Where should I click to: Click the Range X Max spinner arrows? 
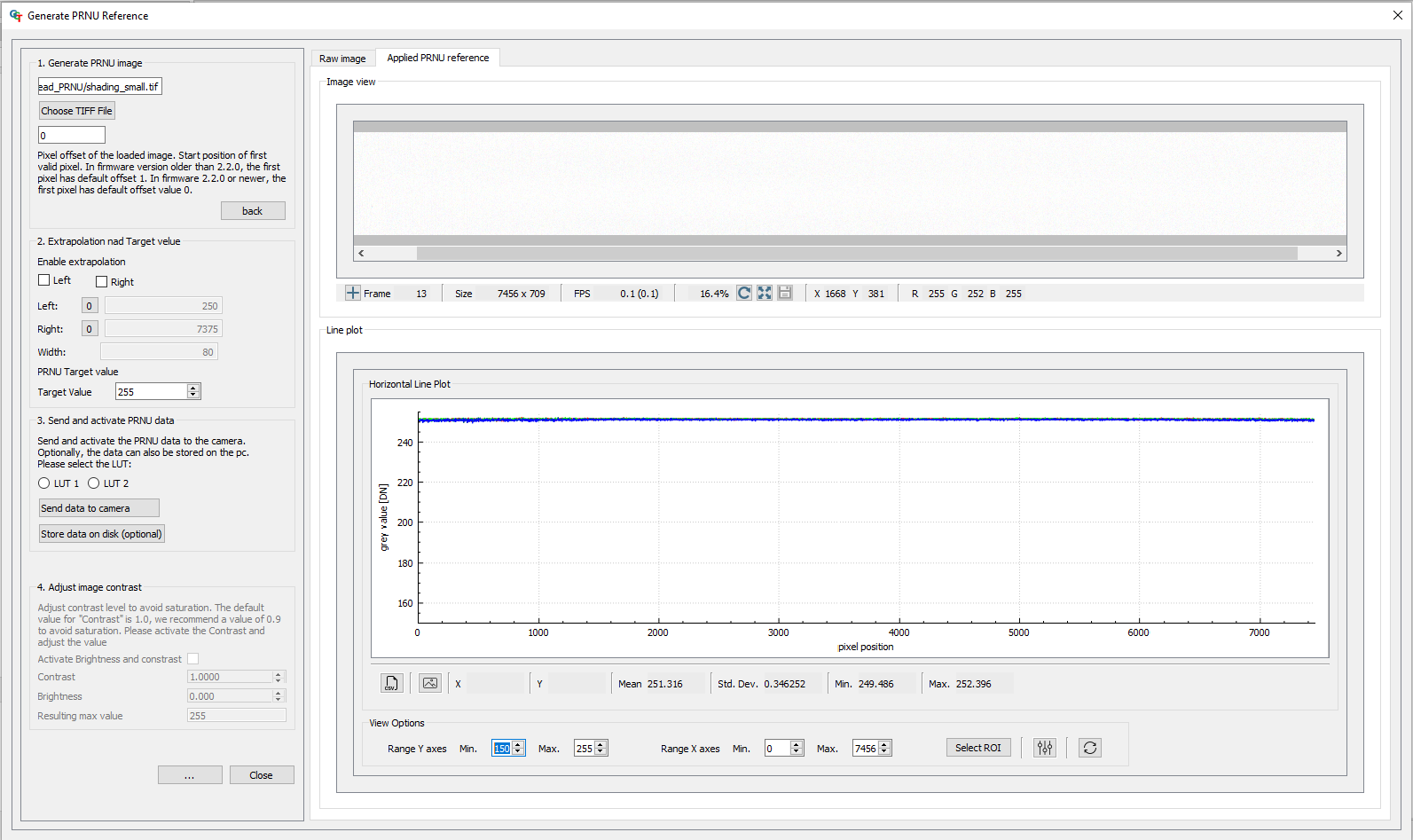click(884, 748)
